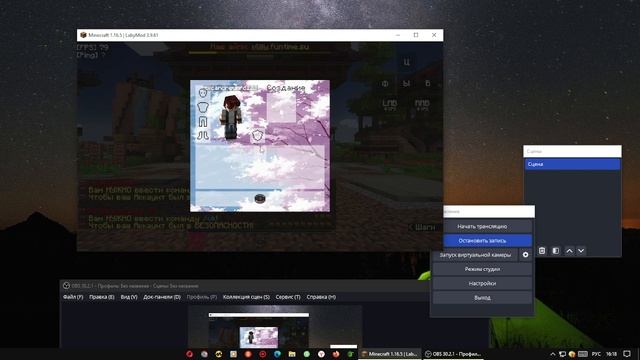
Task: Click the OBS logo in its title bar
Action: (67, 286)
